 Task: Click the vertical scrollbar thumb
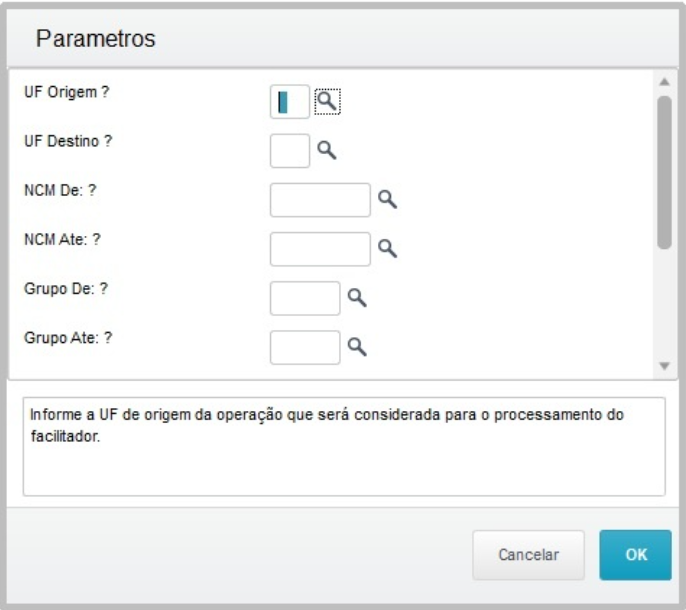point(664,170)
